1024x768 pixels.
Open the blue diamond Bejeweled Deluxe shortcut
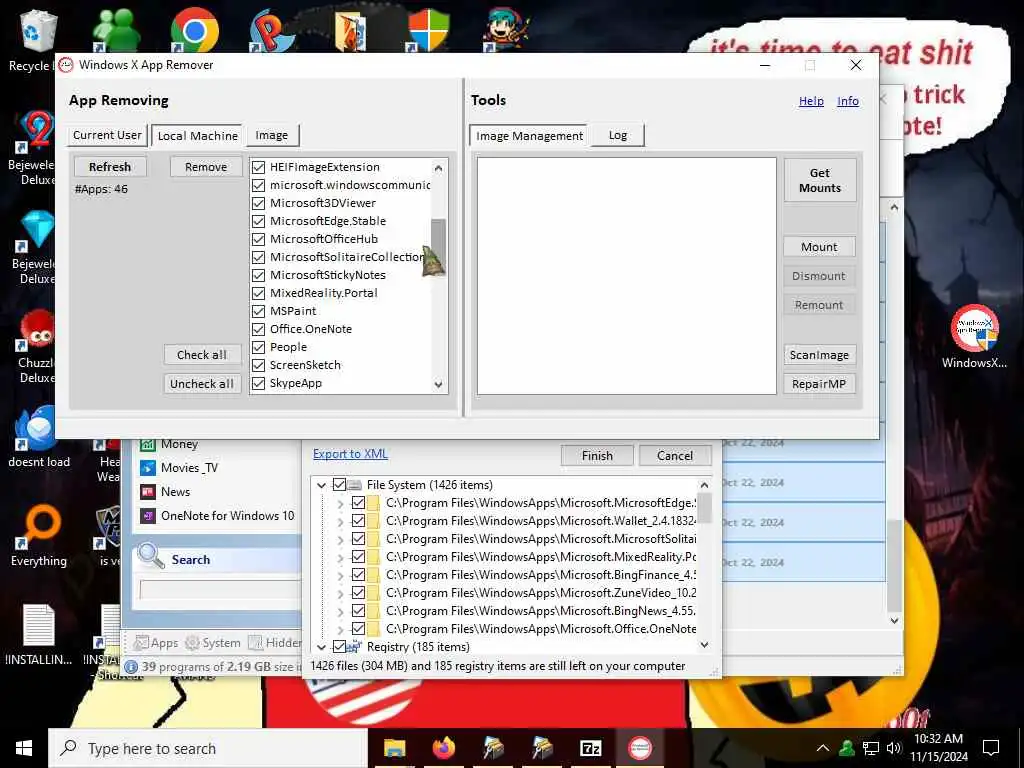(34, 247)
